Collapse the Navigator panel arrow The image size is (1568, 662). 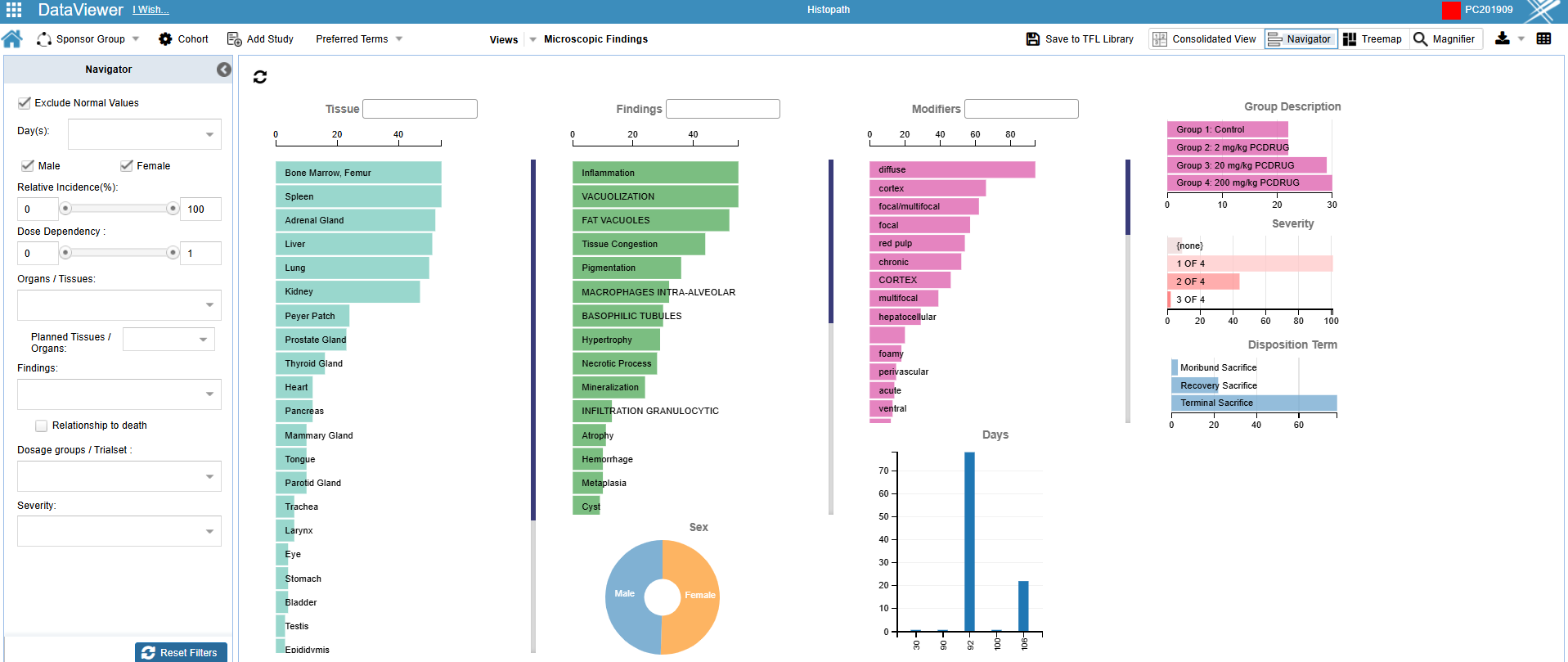pos(223,70)
